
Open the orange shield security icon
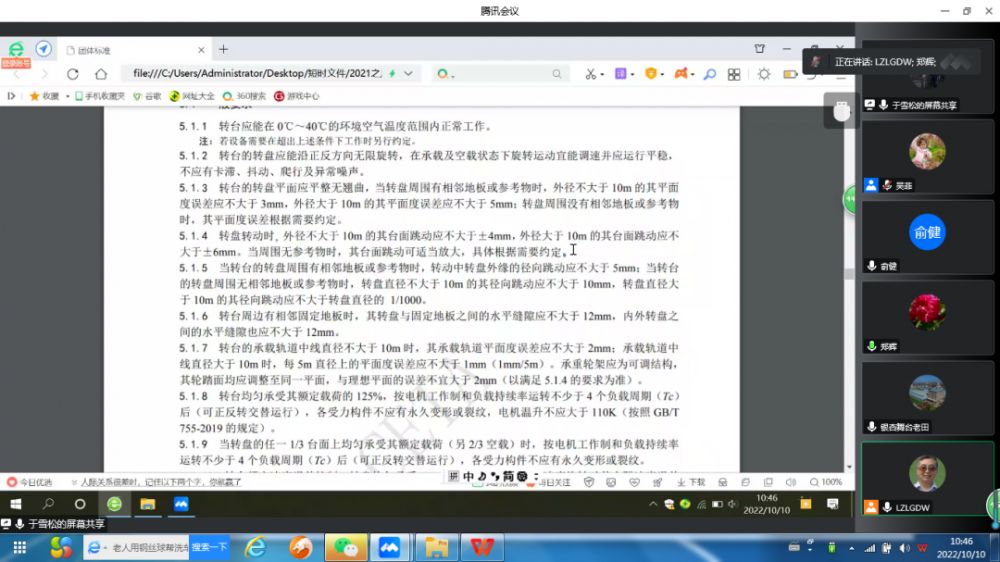(x=651, y=73)
